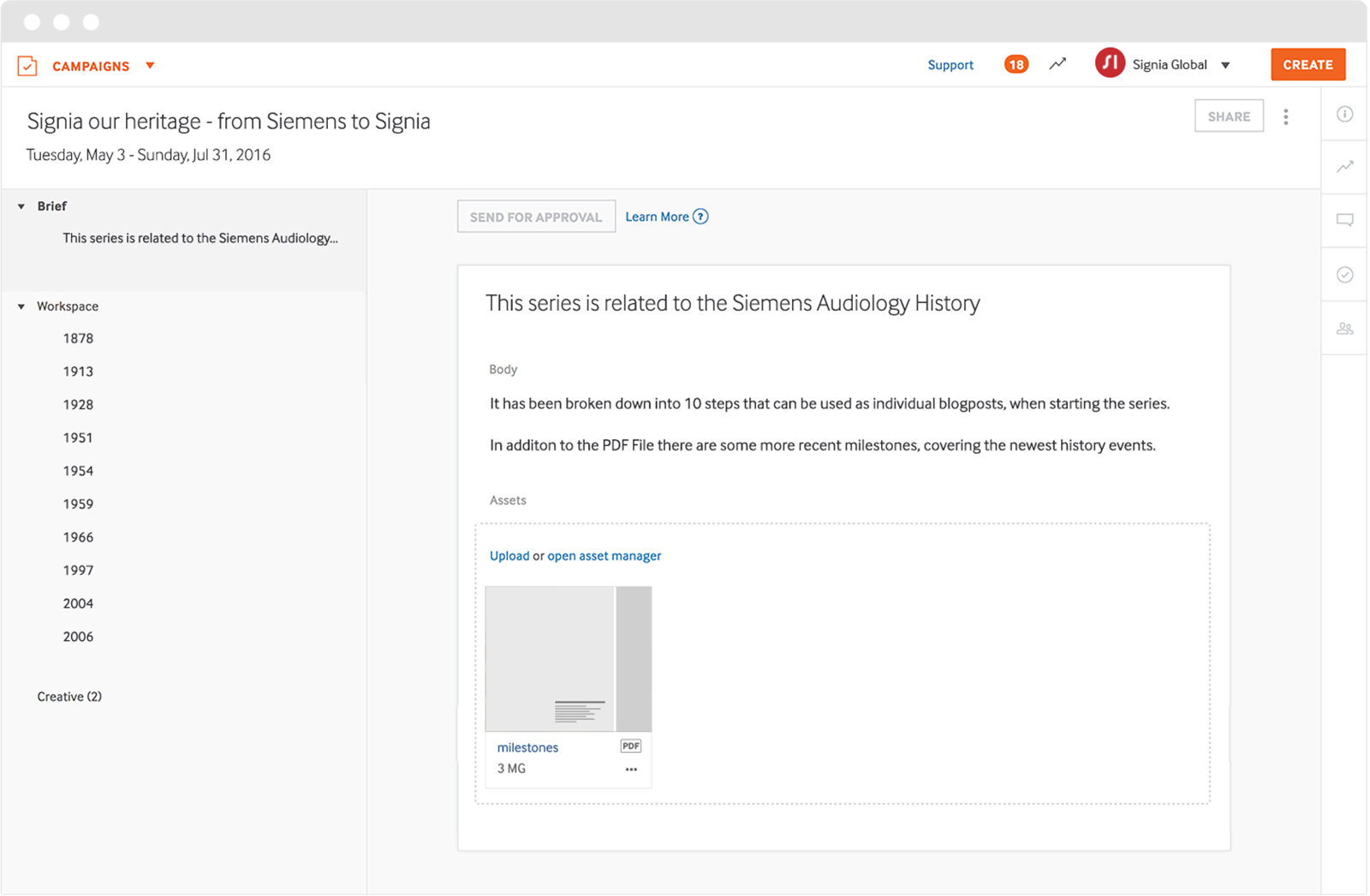Open the three-dot campaign options menu

click(x=1285, y=117)
